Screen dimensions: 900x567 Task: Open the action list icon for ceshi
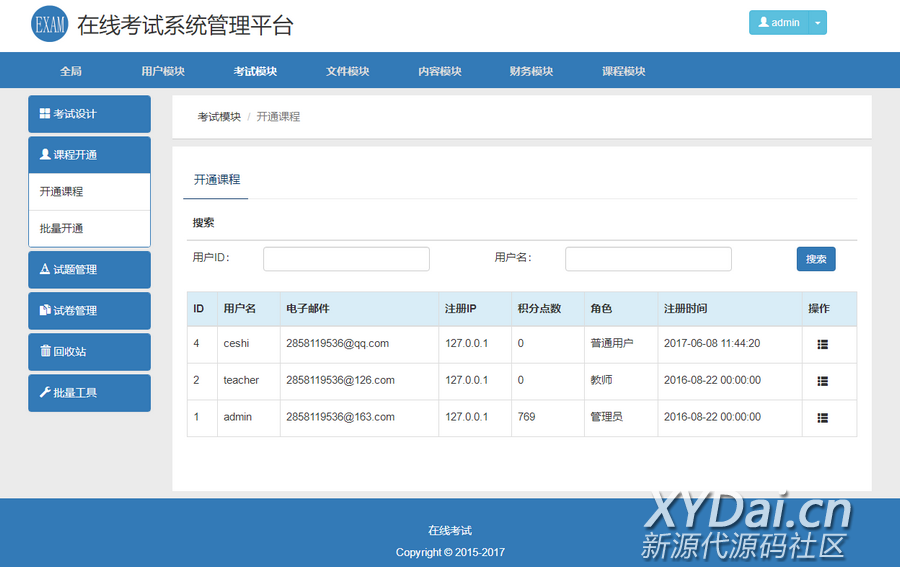click(x=822, y=344)
